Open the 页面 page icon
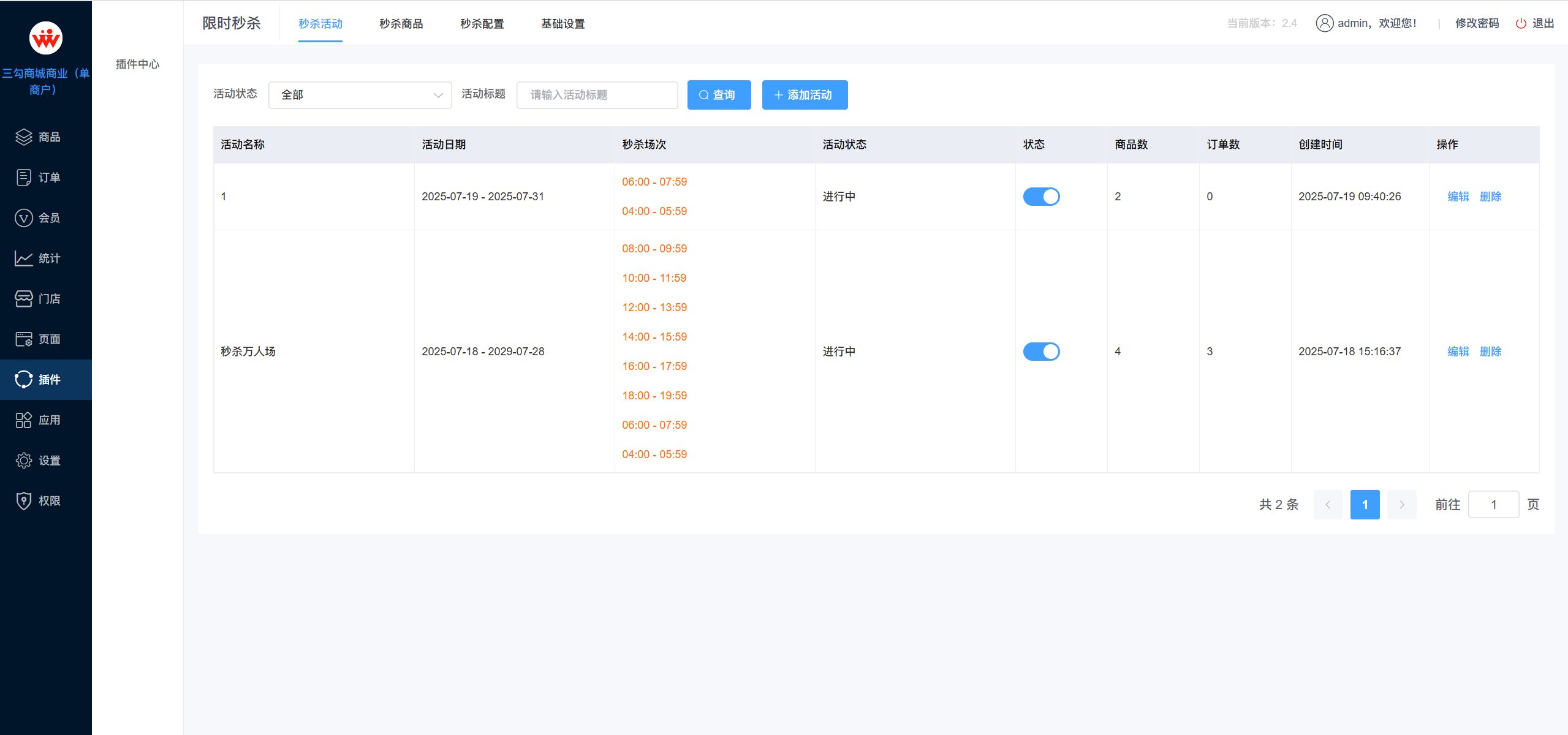Screen dimensions: 1568x735 [x=23, y=339]
